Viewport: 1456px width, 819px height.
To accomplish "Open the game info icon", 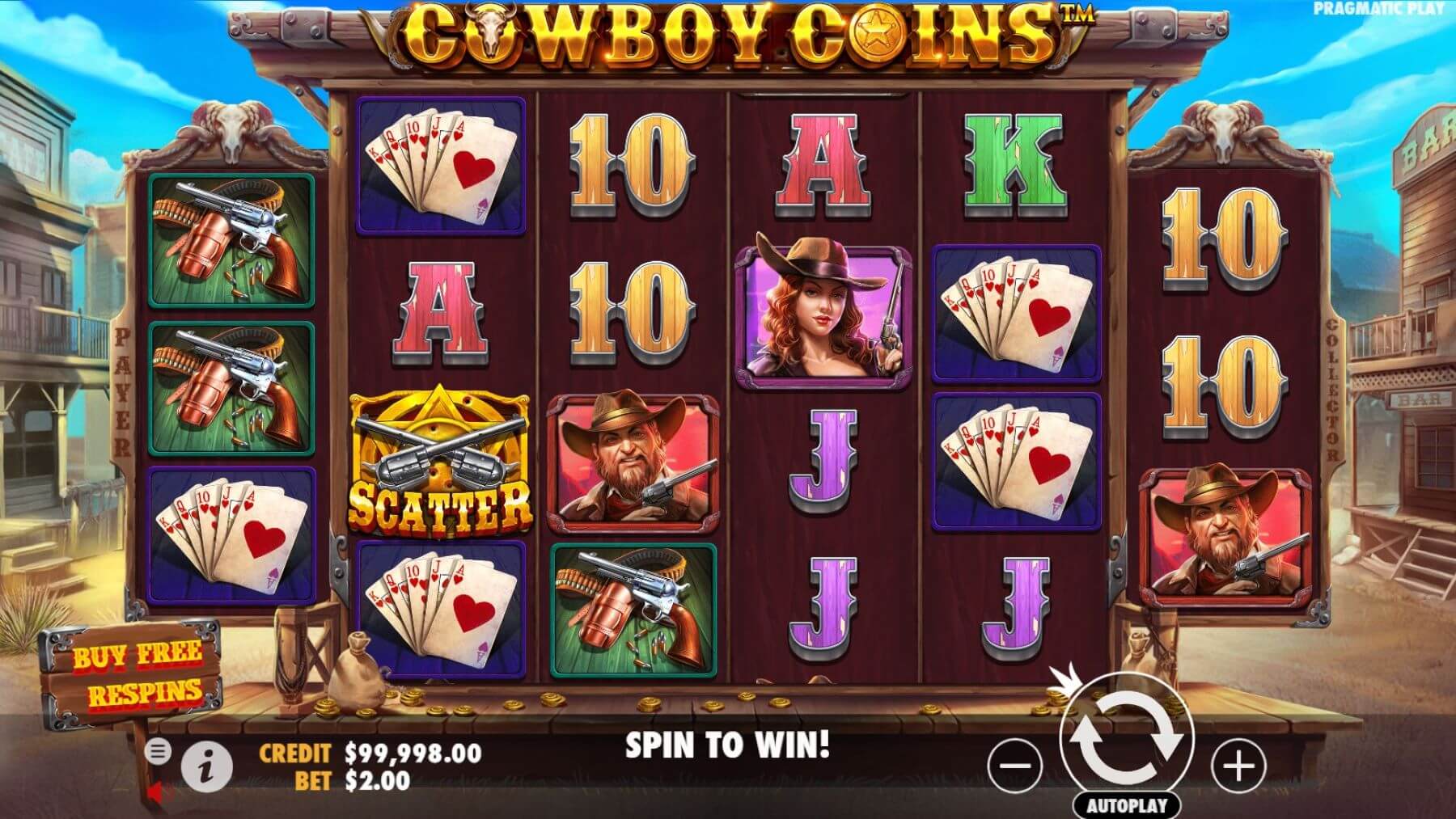I will (207, 764).
